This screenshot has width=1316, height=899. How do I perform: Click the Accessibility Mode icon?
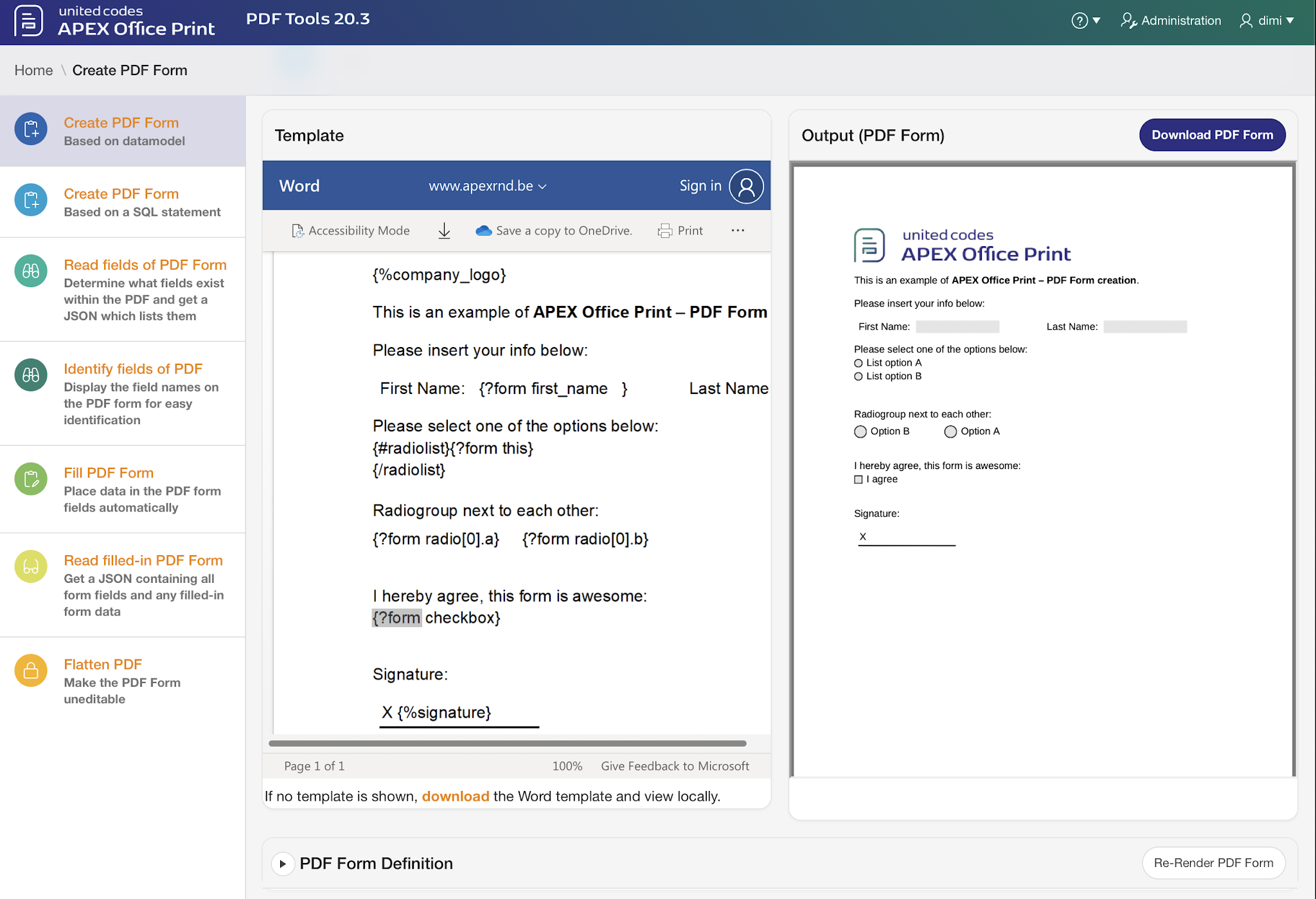tap(298, 231)
